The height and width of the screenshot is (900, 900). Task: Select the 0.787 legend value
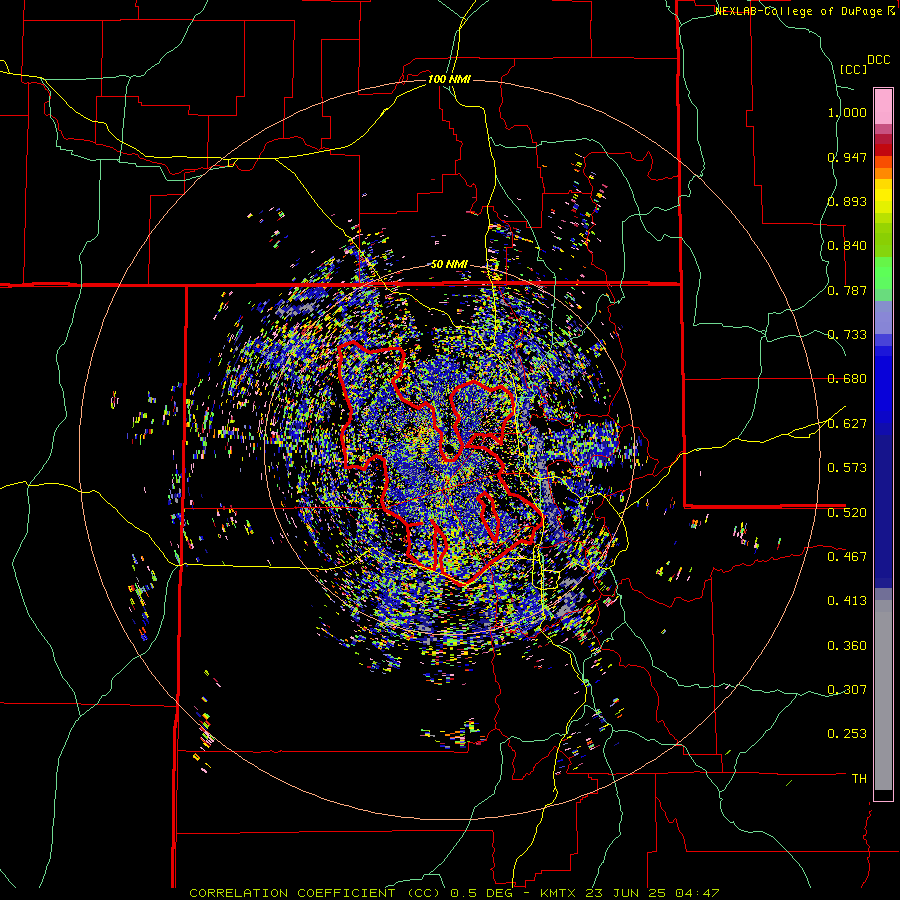click(847, 290)
